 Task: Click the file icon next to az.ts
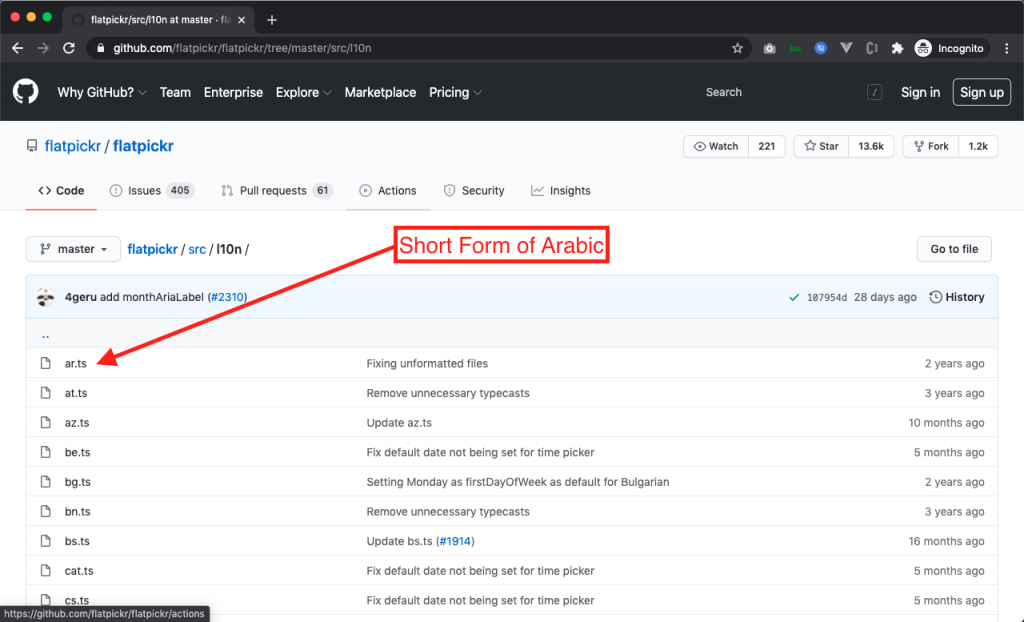point(45,422)
